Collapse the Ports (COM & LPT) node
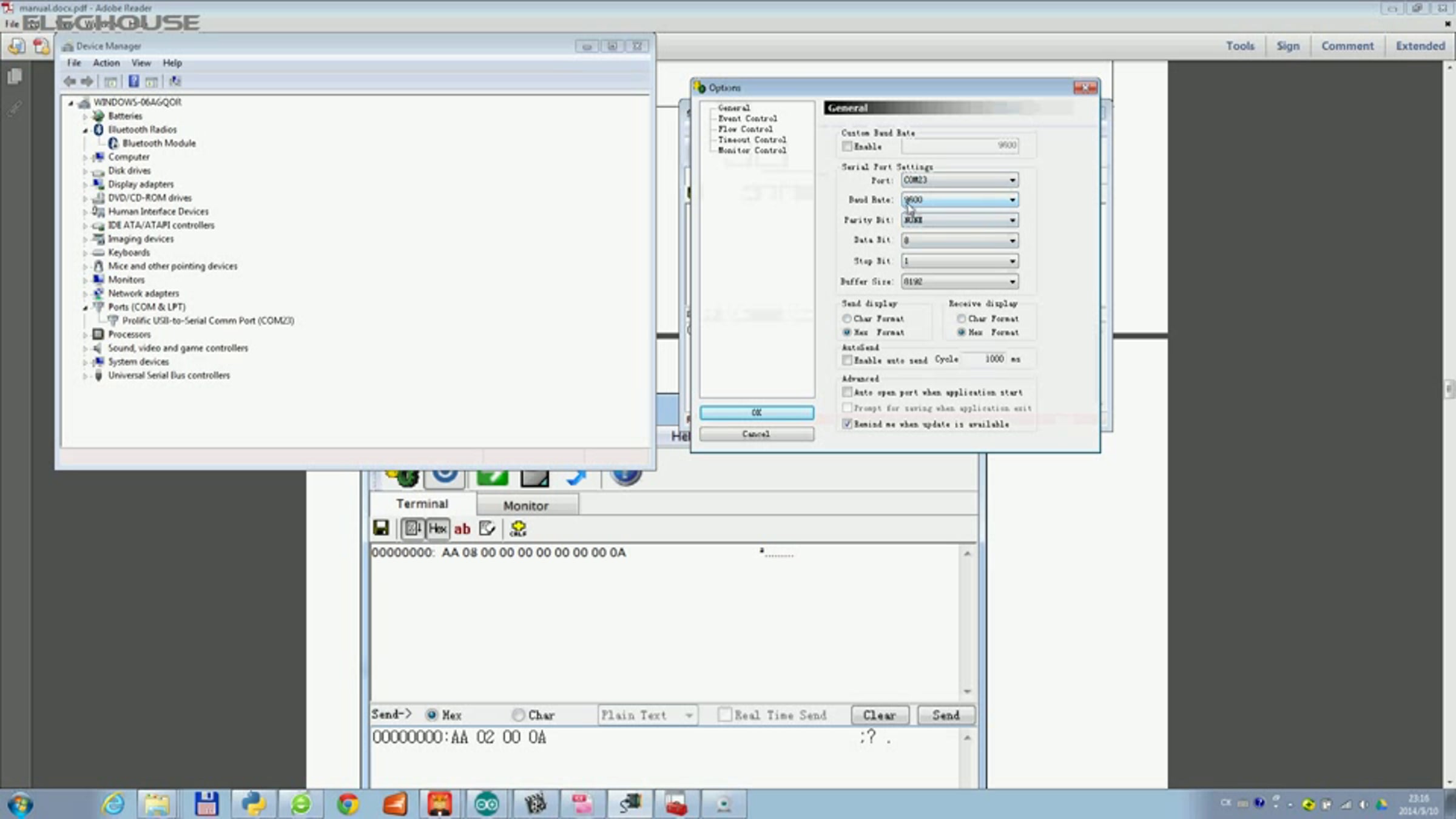The image size is (1456, 819). pos(86,308)
